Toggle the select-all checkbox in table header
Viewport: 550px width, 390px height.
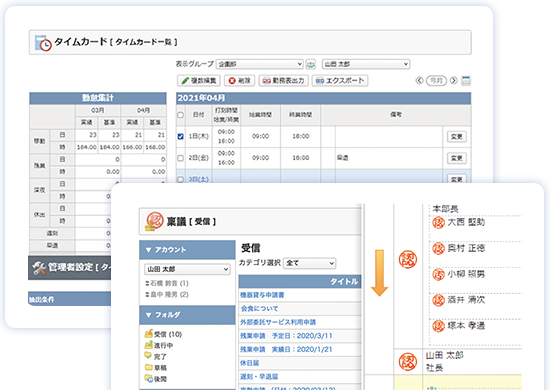(x=180, y=115)
